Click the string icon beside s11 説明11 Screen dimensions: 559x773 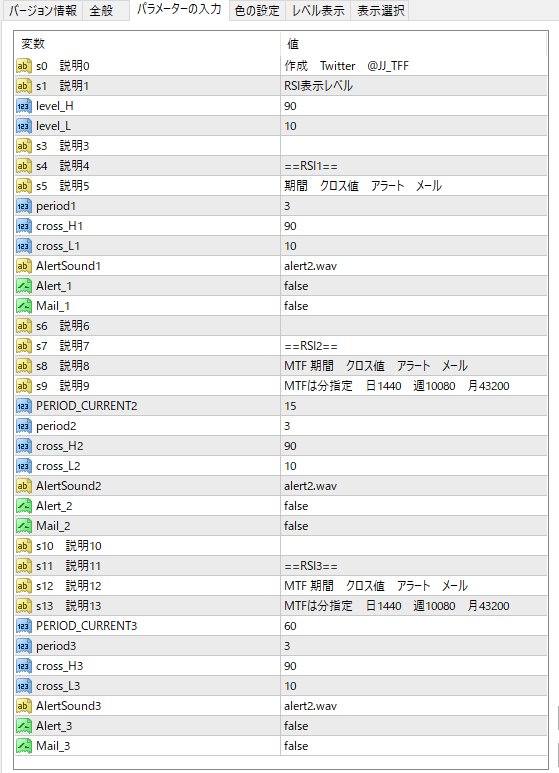tap(24, 566)
